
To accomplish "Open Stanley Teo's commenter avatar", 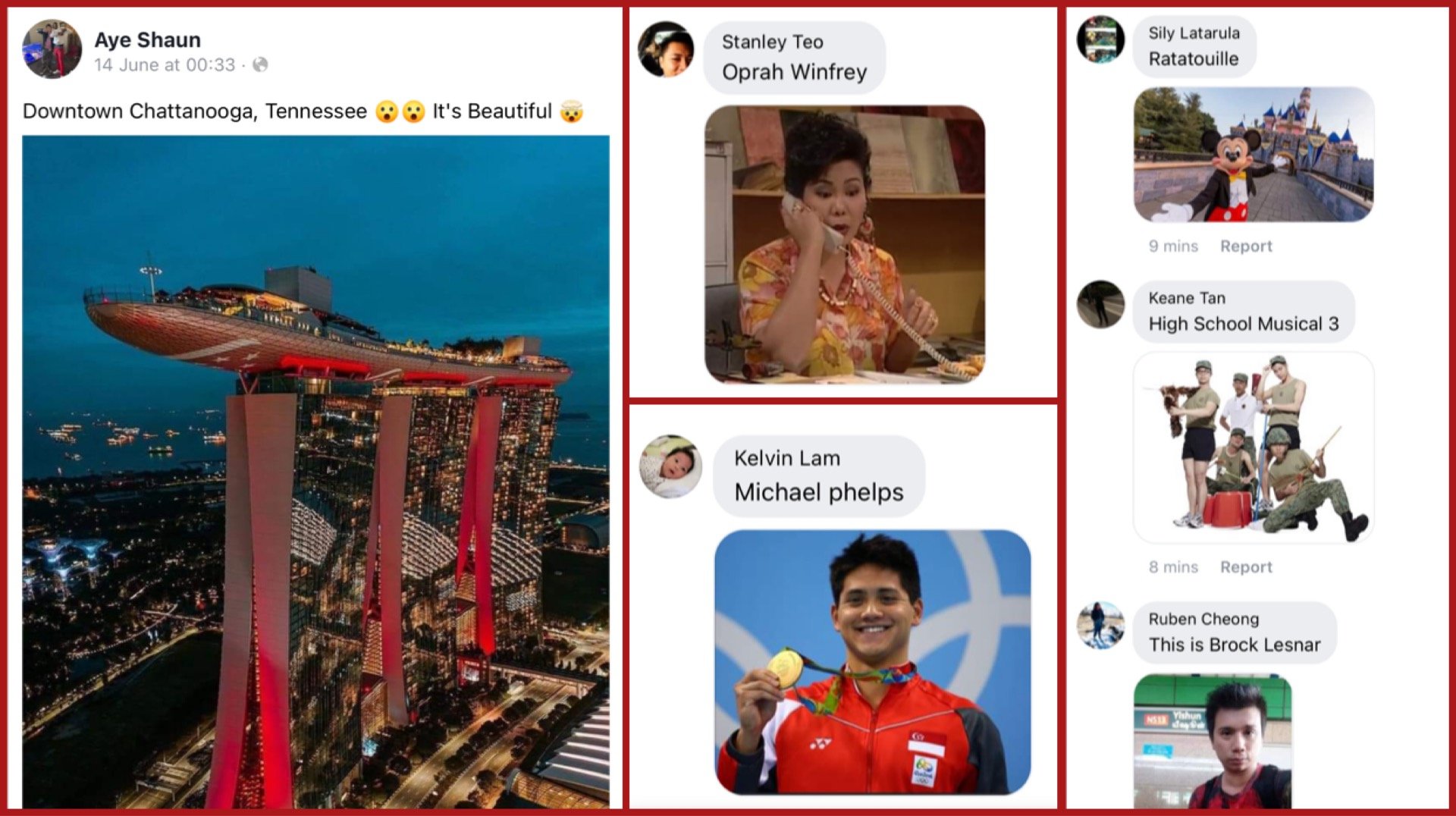I will [x=666, y=49].
